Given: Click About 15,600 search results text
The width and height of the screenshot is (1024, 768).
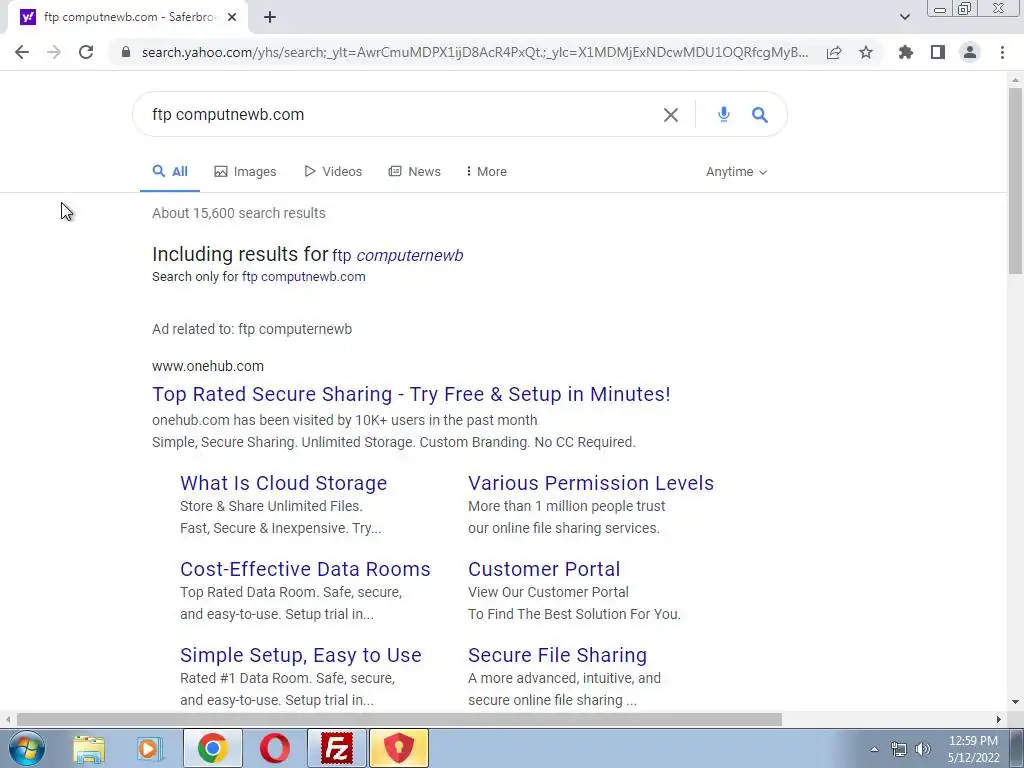Looking at the screenshot, I should coord(239,214).
